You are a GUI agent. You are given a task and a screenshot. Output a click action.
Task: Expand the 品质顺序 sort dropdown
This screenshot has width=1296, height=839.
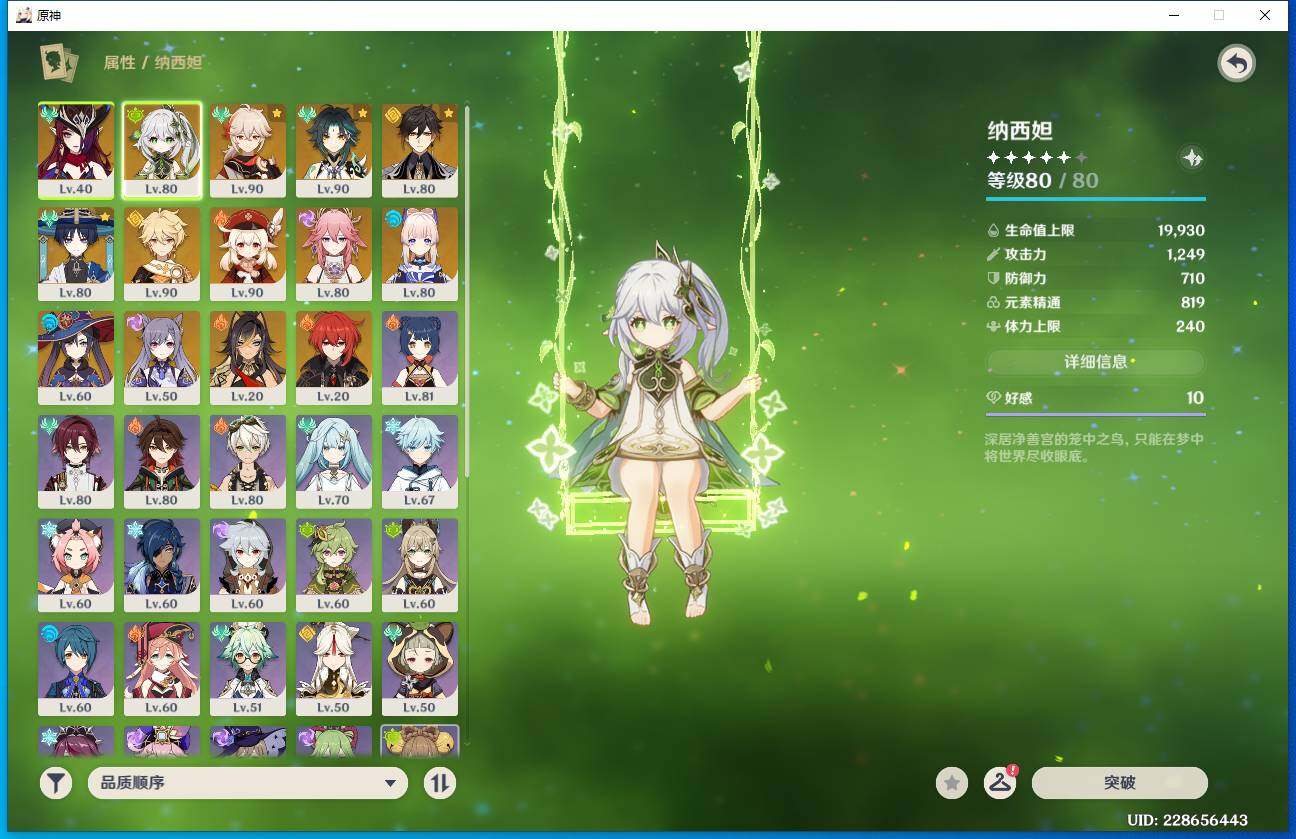[248, 783]
